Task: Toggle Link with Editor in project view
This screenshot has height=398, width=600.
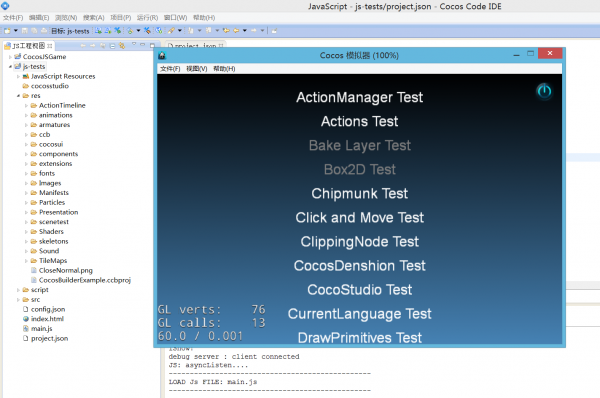Action: coord(122,46)
